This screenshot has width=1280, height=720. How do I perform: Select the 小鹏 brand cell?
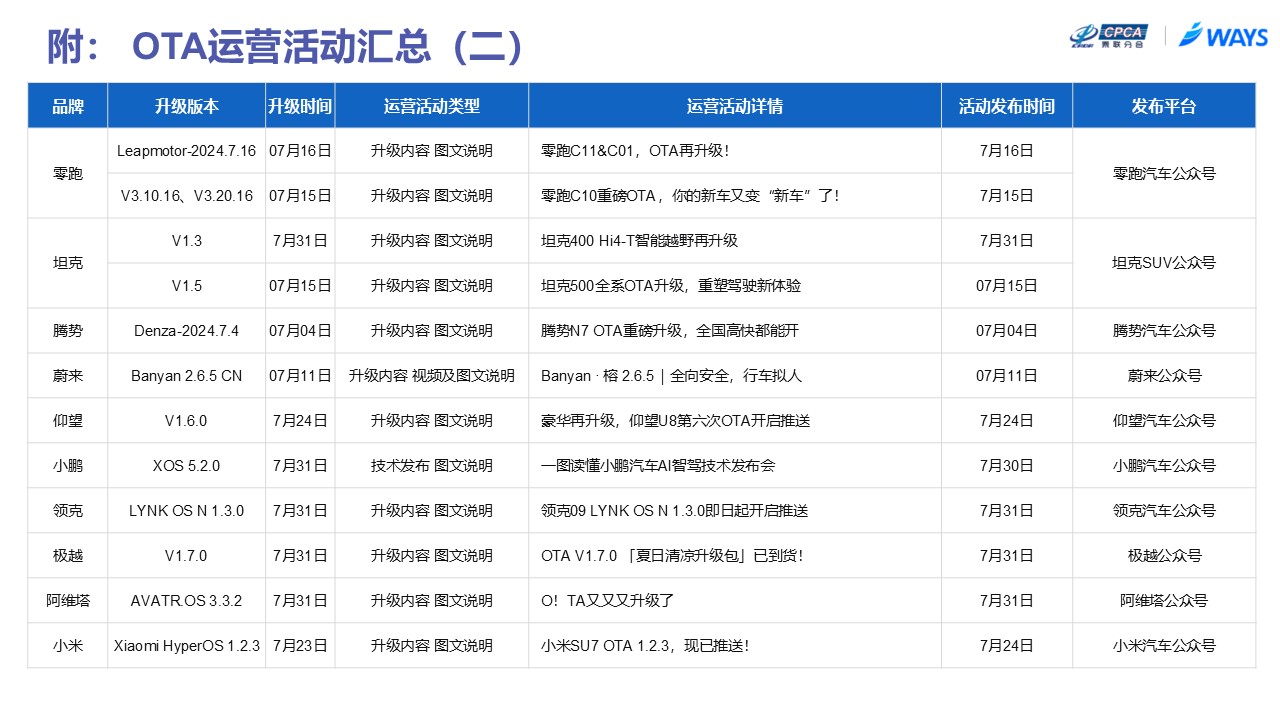pos(68,465)
